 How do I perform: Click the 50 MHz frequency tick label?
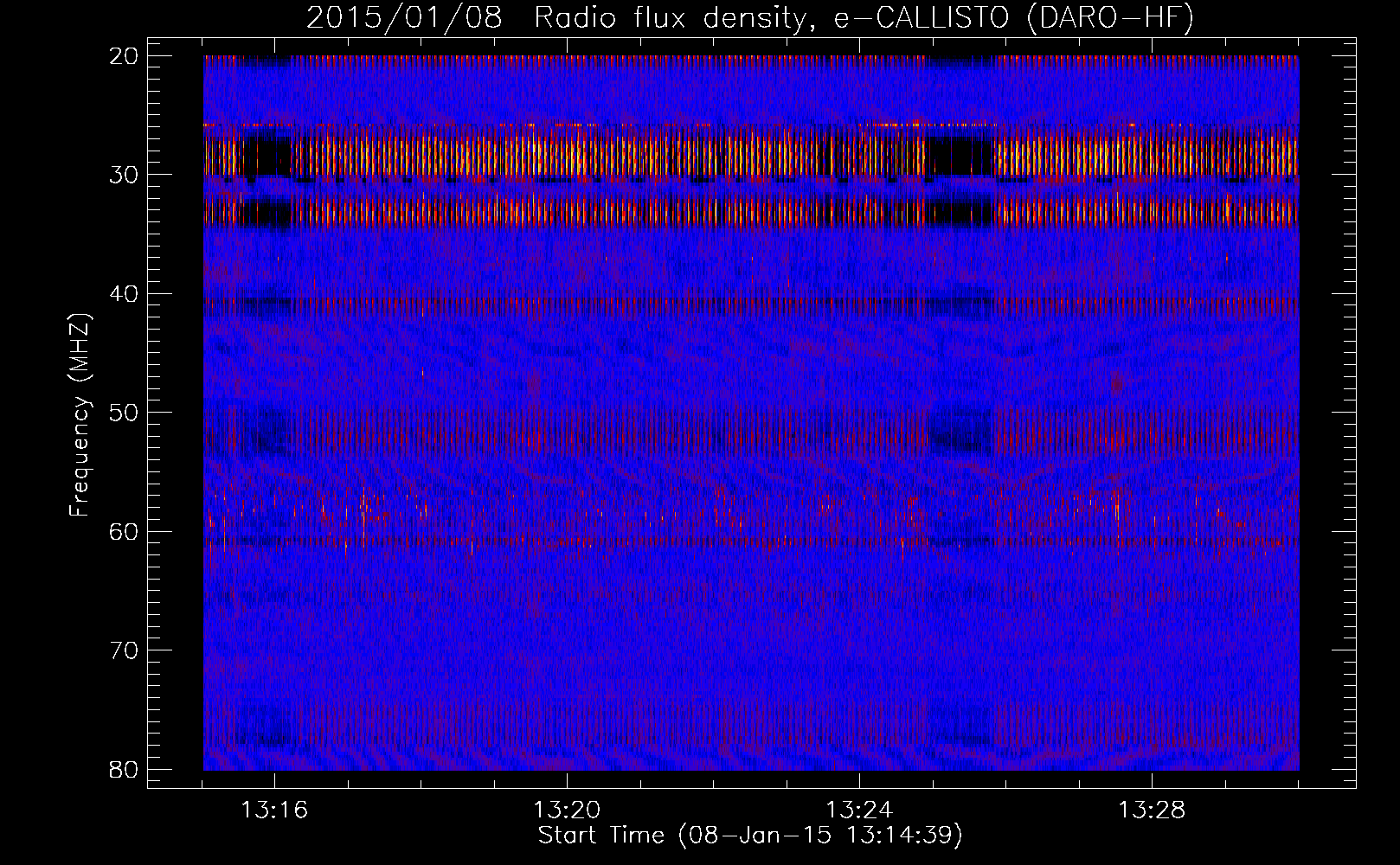point(124,413)
